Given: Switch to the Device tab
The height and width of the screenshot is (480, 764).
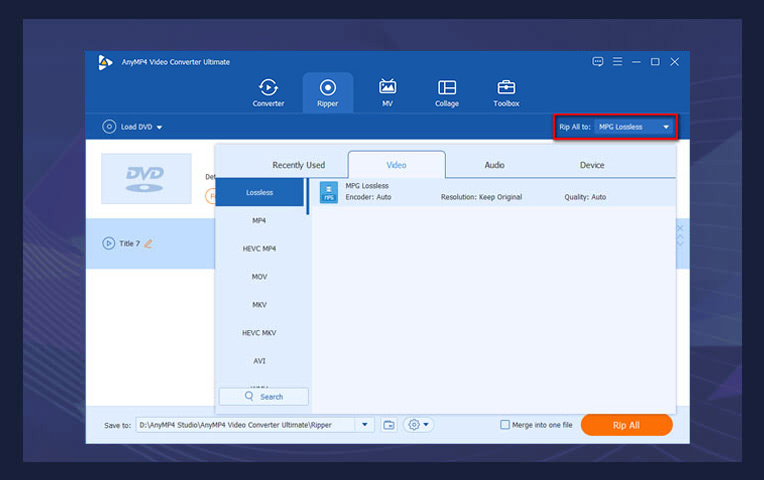Looking at the screenshot, I should click(592, 165).
